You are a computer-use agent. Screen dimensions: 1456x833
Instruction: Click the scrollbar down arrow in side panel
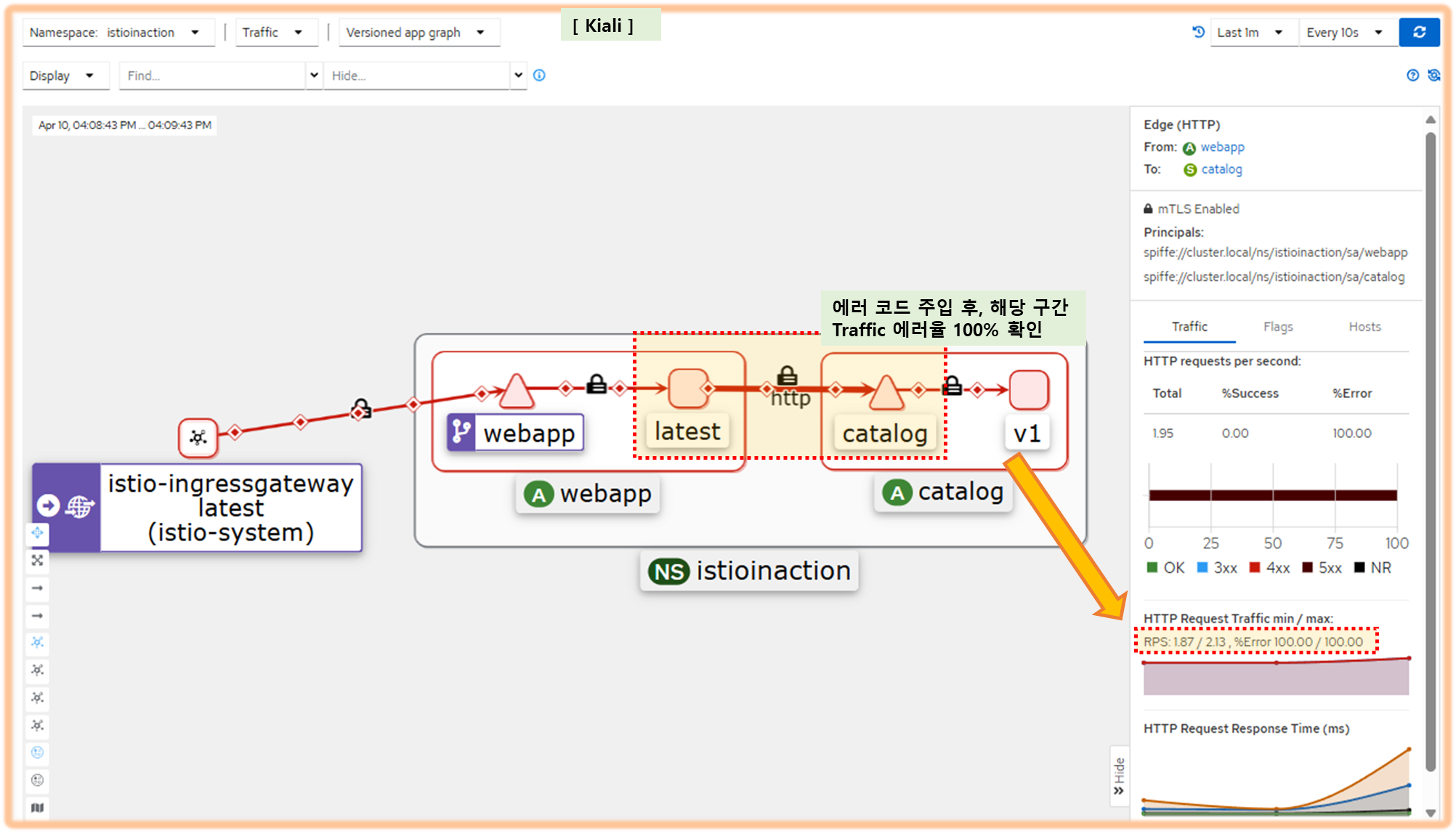1431,813
